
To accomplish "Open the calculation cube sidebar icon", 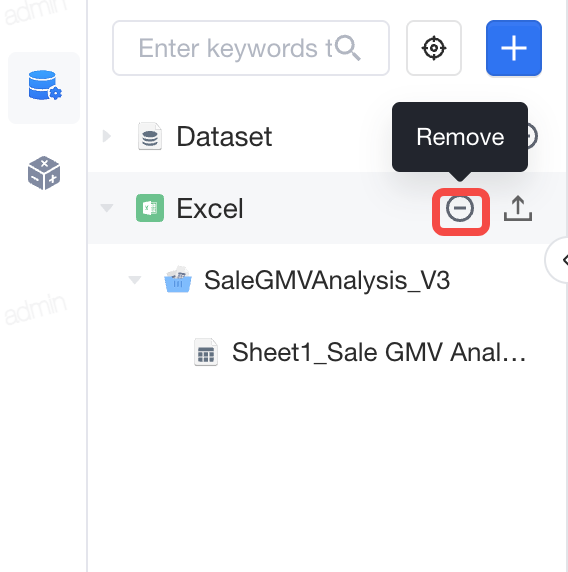I will 44,173.
